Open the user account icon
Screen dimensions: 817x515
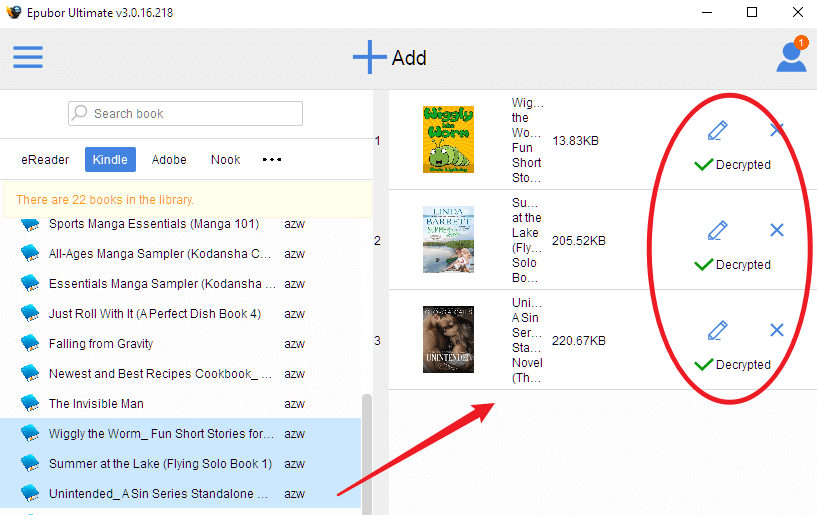pyautogui.click(x=791, y=55)
